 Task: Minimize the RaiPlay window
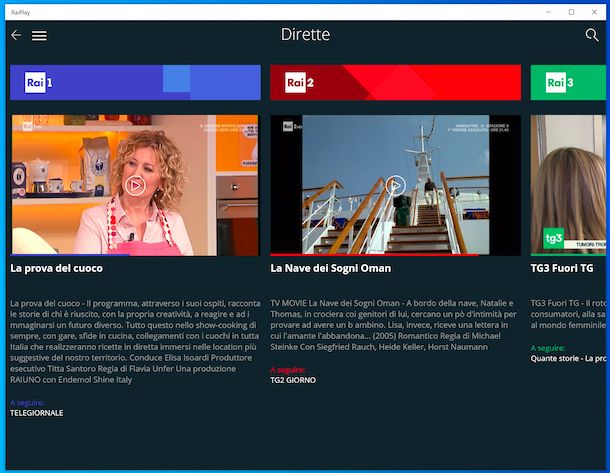[x=548, y=12]
